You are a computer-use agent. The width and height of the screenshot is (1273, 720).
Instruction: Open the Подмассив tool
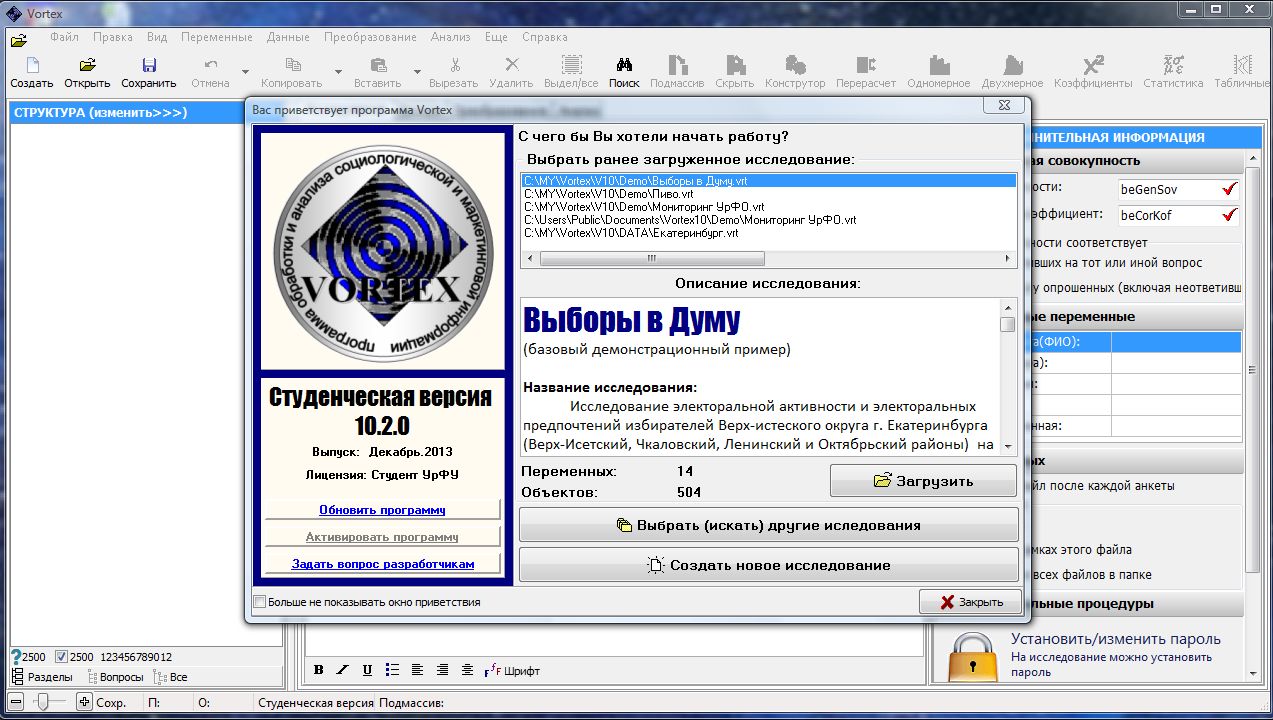coord(676,68)
